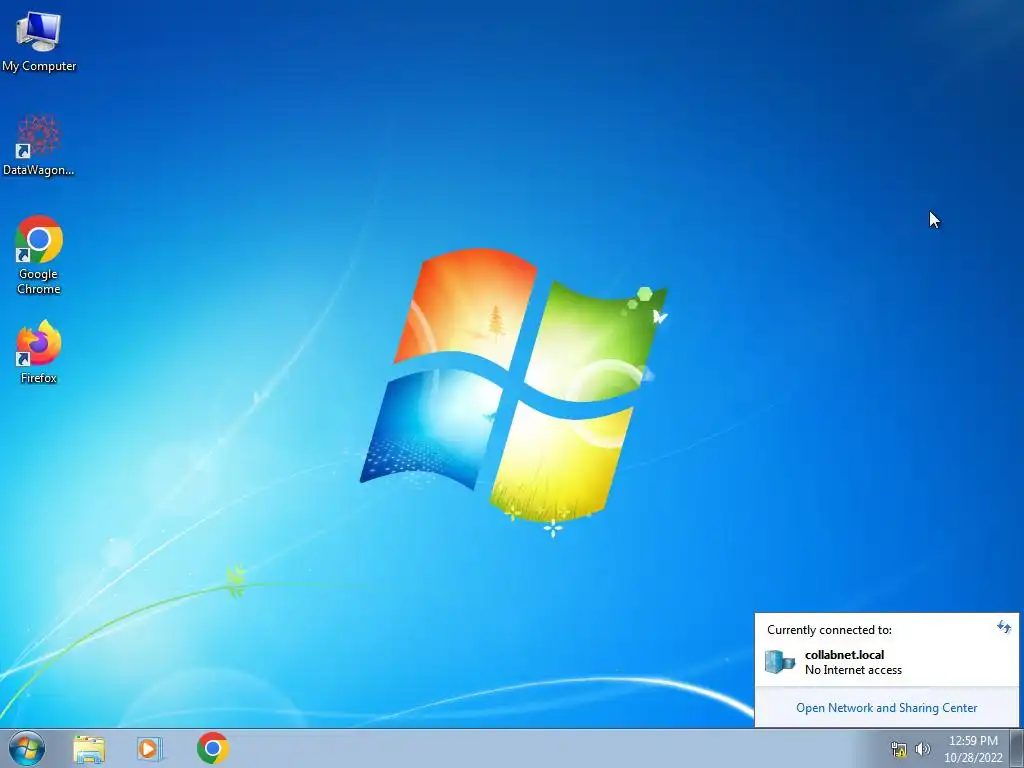Click the collabnet.local network computer icon
This screenshot has height=768, width=1024.
click(x=780, y=662)
